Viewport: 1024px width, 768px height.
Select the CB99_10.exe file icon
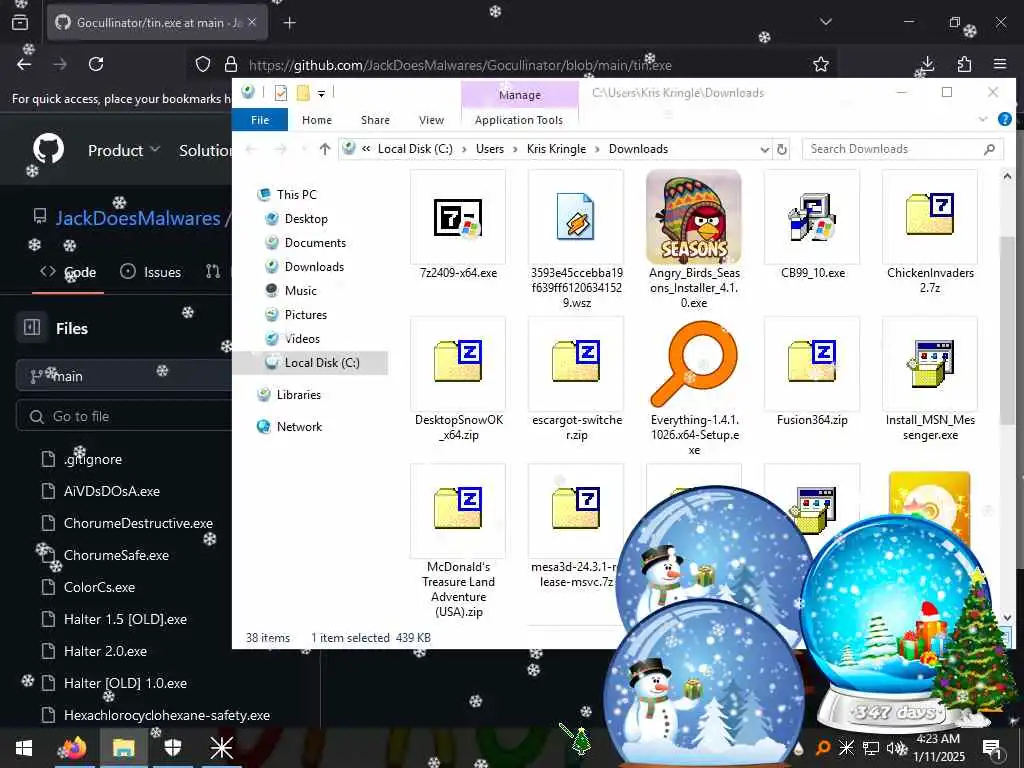tap(812, 217)
